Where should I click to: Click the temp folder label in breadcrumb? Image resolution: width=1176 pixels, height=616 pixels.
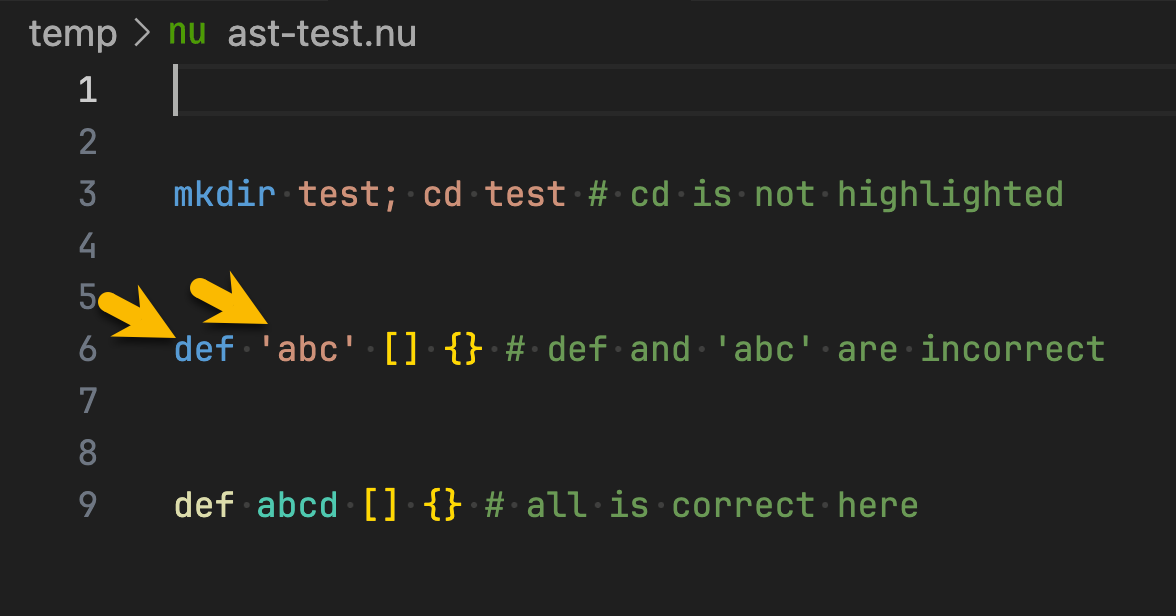point(72,32)
